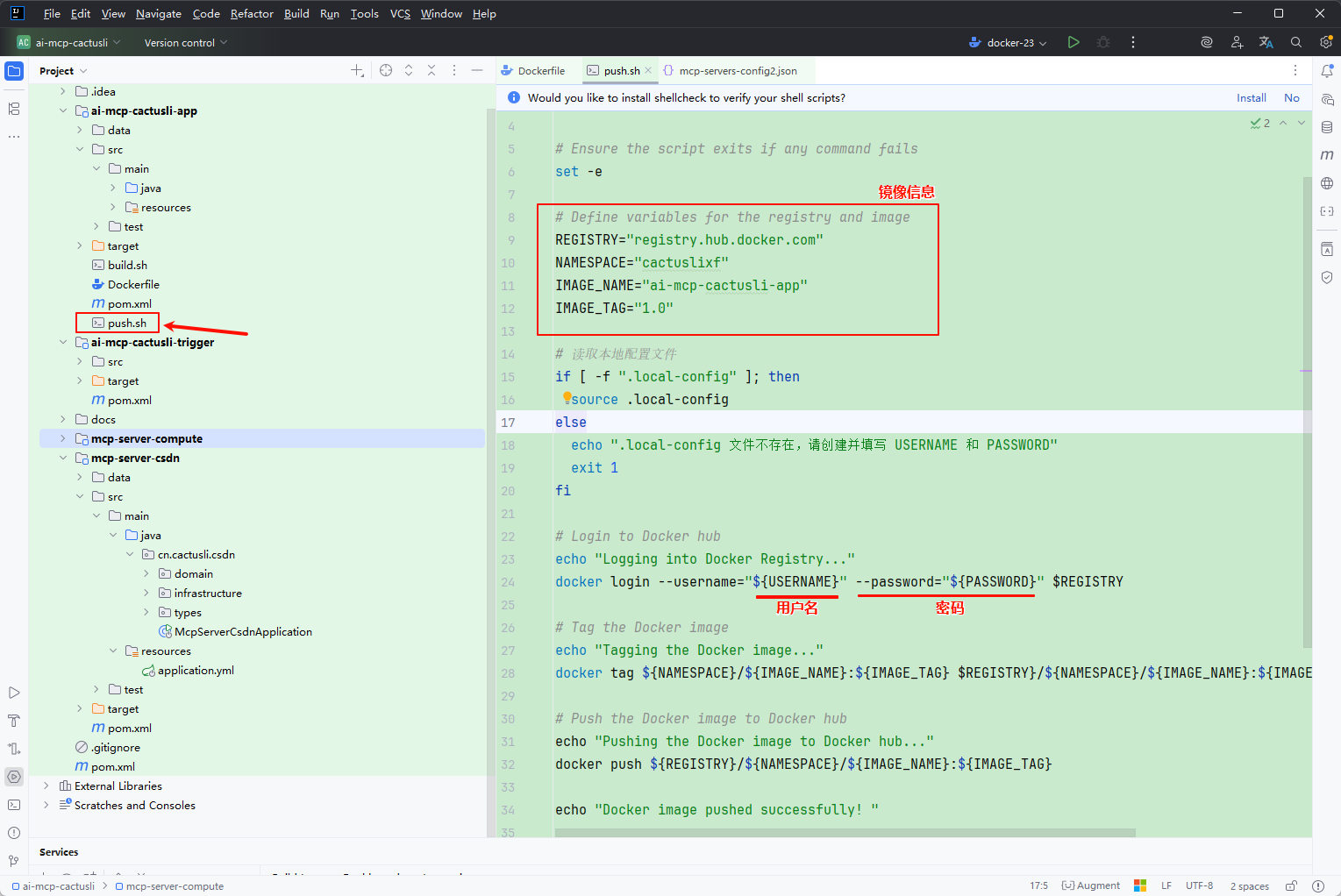Open the AI assistant swirl icon
Image resolution: width=1341 pixels, height=896 pixels.
(1207, 42)
